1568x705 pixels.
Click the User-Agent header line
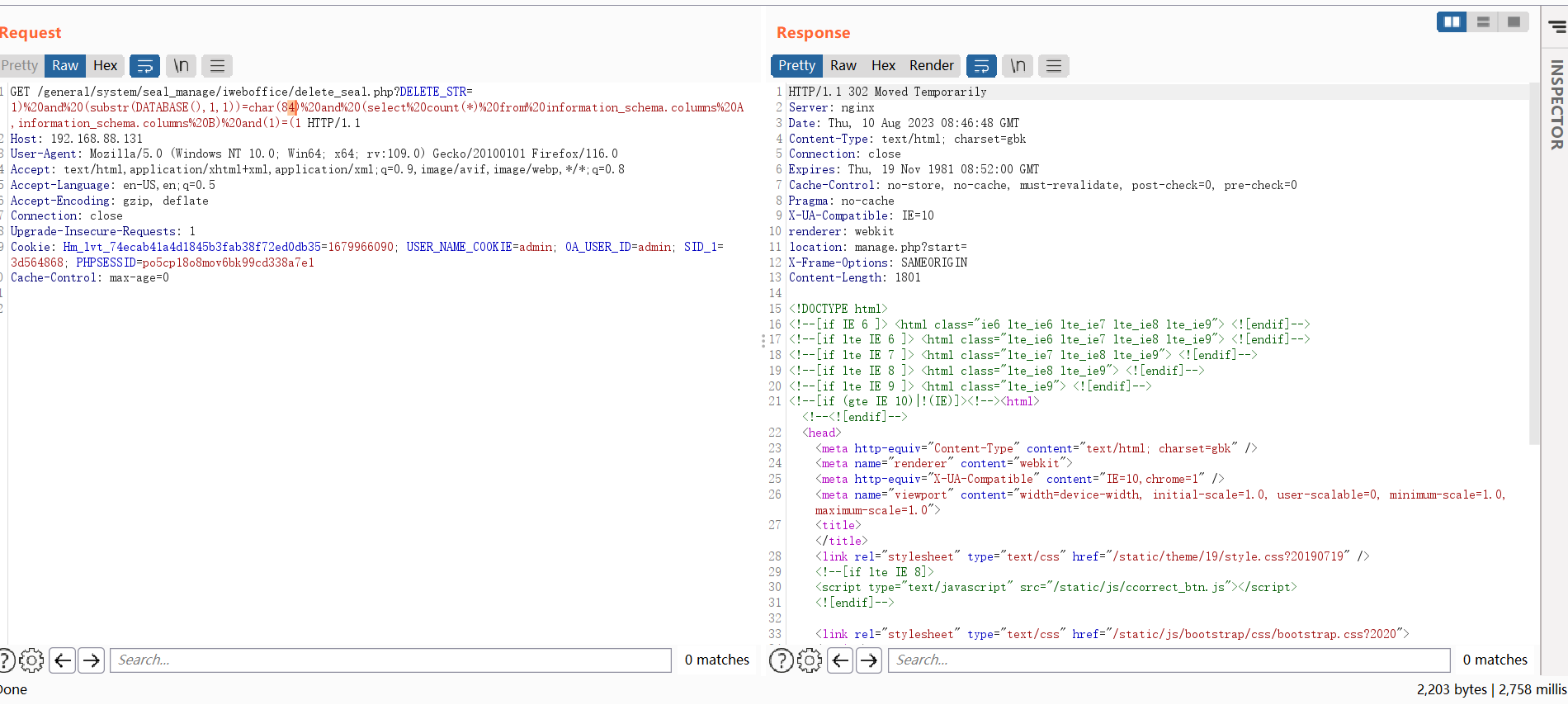tap(314, 154)
